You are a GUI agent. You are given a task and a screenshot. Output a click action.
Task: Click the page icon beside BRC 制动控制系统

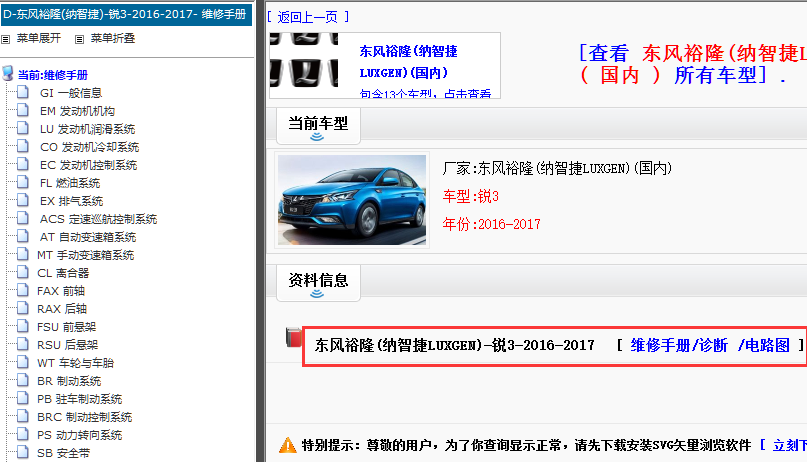pos(23,417)
